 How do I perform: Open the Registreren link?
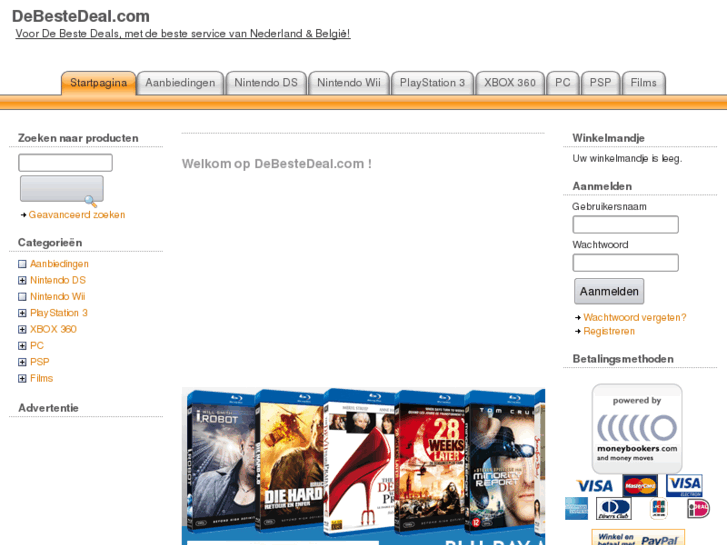[609, 331]
